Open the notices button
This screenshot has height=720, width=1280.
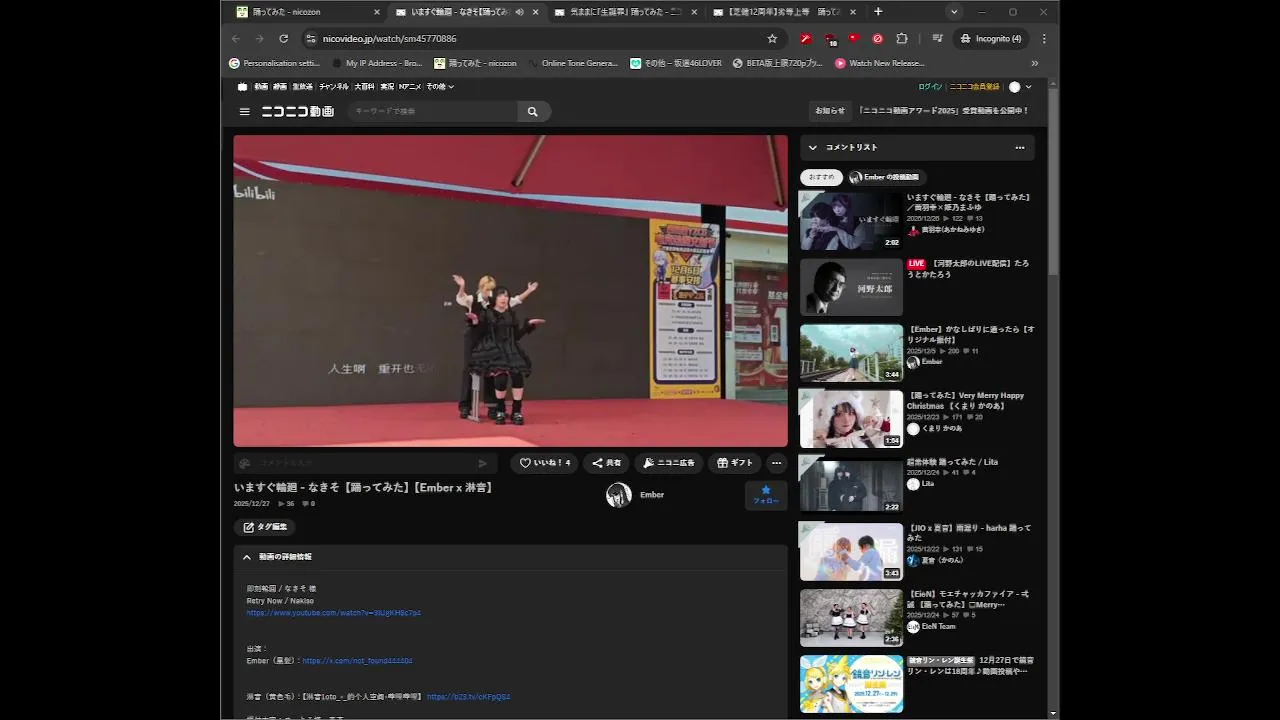coord(830,111)
